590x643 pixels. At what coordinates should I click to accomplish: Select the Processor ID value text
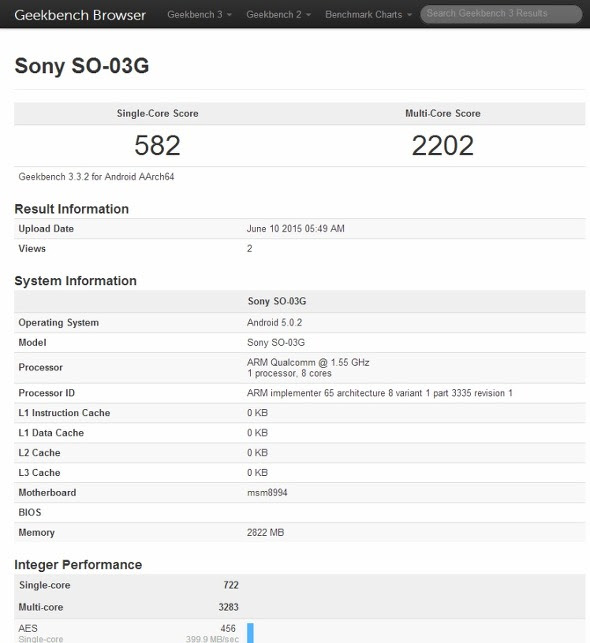click(x=380, y=393)
